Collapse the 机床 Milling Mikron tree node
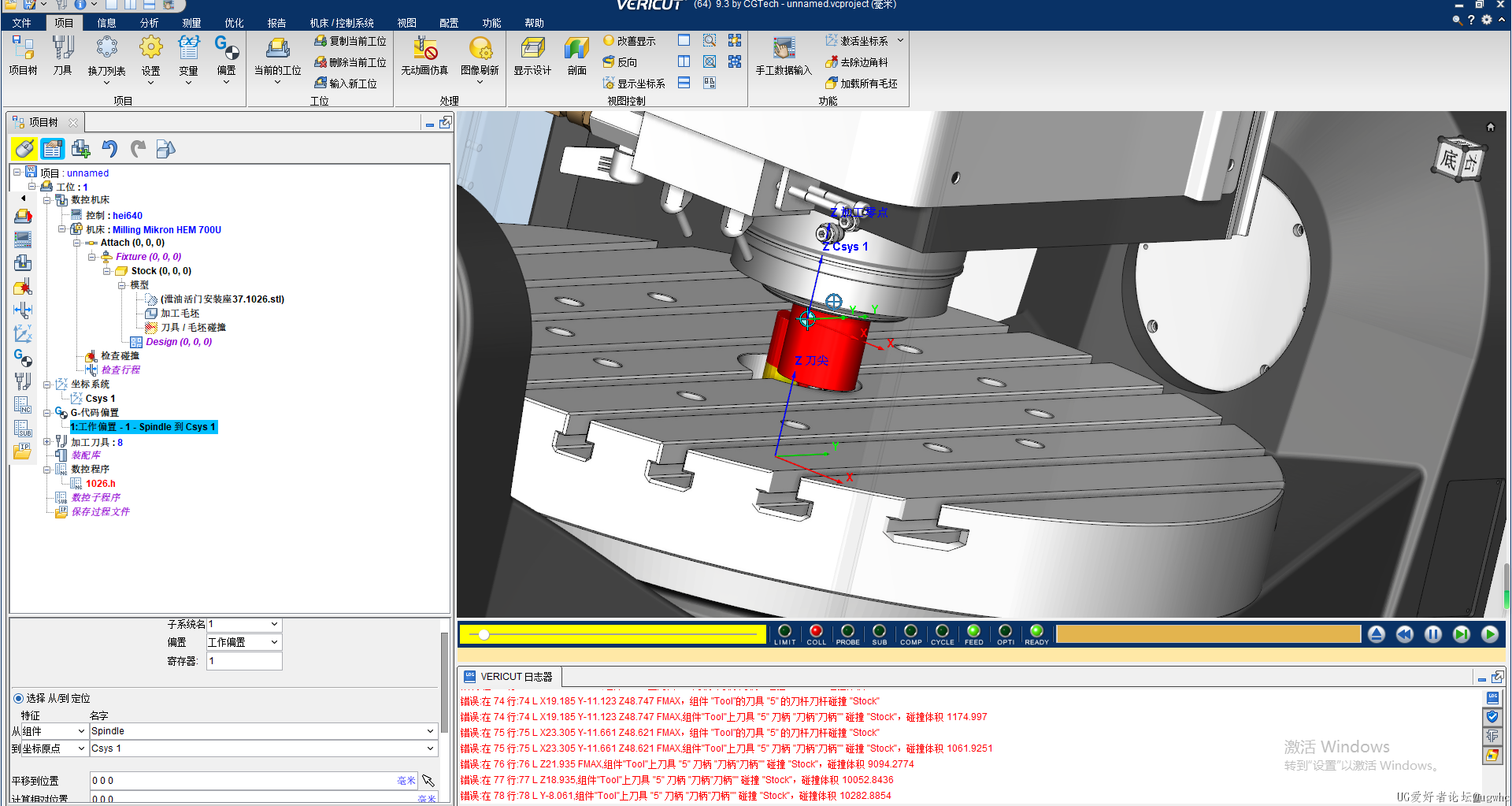 (x=61, y=229)
